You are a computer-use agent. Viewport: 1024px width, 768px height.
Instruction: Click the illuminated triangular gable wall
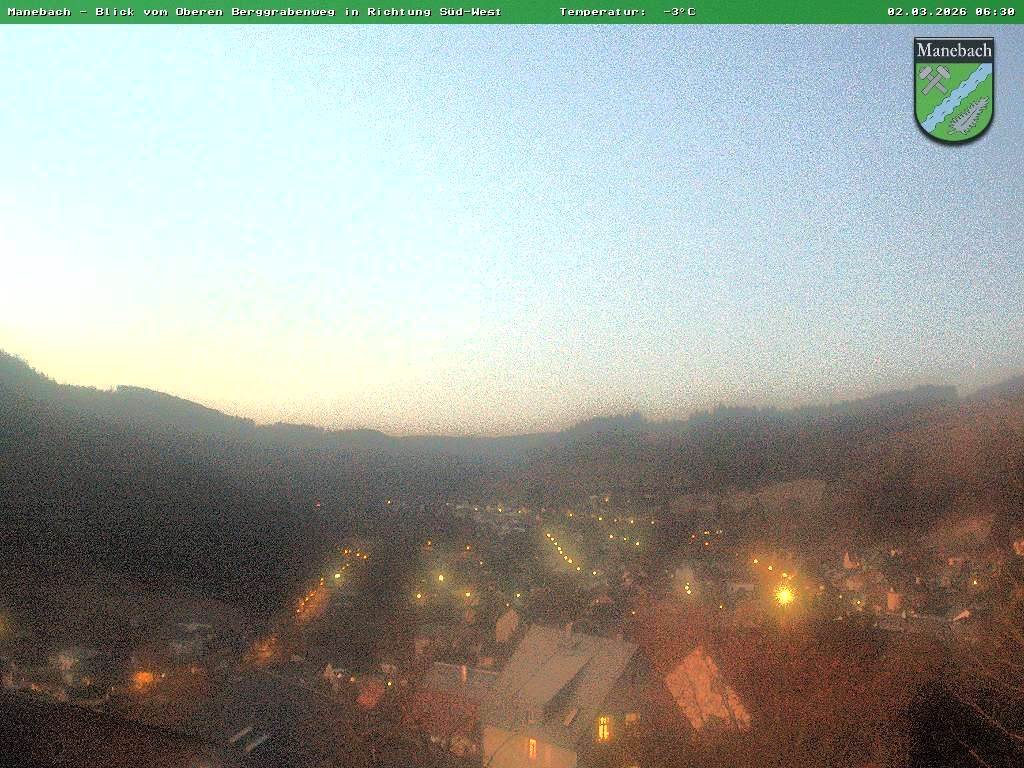pos(704,690)
